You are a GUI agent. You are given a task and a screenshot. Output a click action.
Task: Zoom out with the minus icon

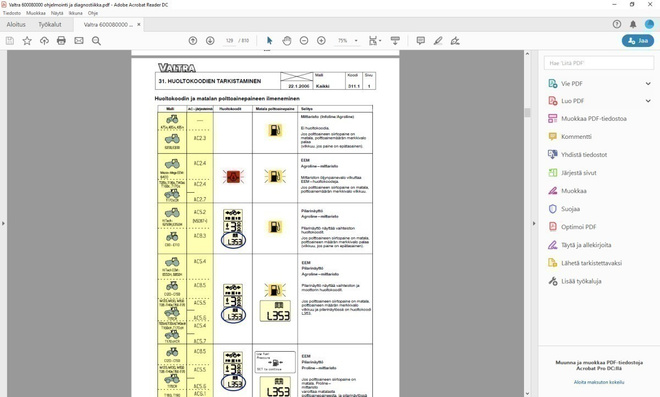(x=304, y=41)
